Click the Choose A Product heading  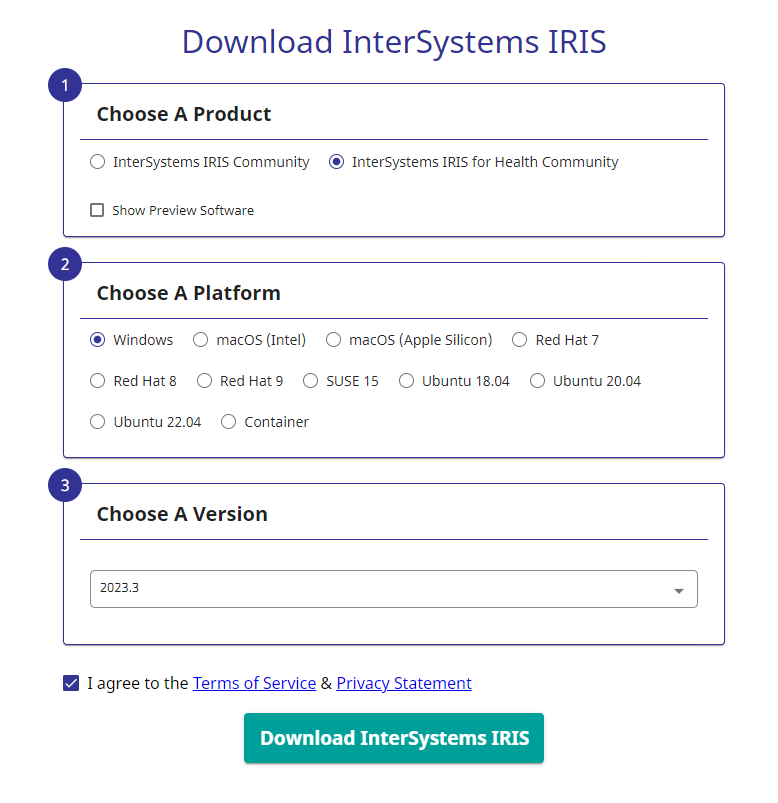pos(184,114)
